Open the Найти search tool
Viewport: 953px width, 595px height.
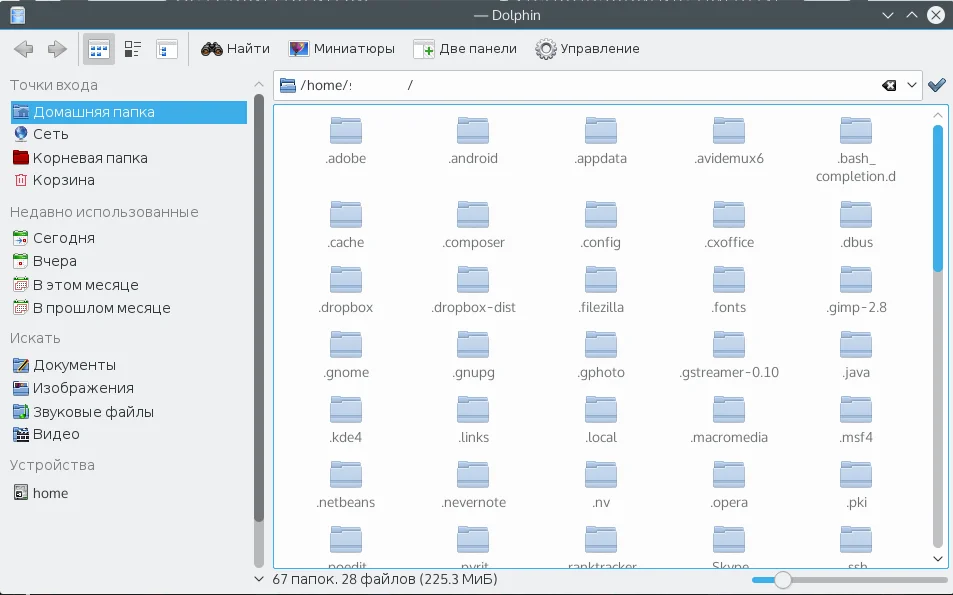235,49
